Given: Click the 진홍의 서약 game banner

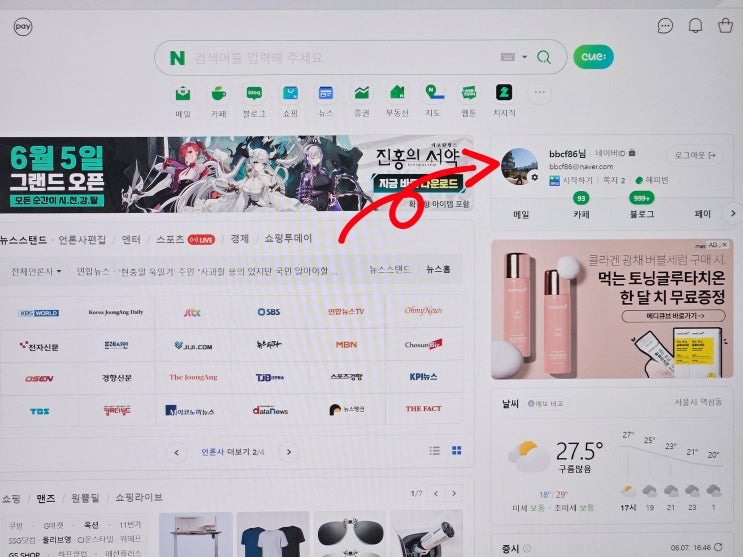Looking at the screenshot, I should (x=236, y=174).
